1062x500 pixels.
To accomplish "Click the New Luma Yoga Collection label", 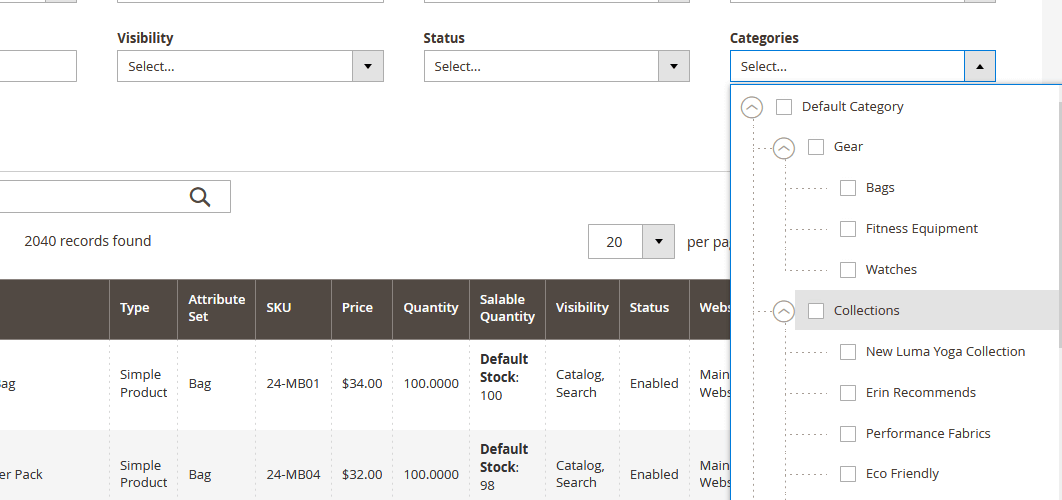I will (x=946, y=352).
